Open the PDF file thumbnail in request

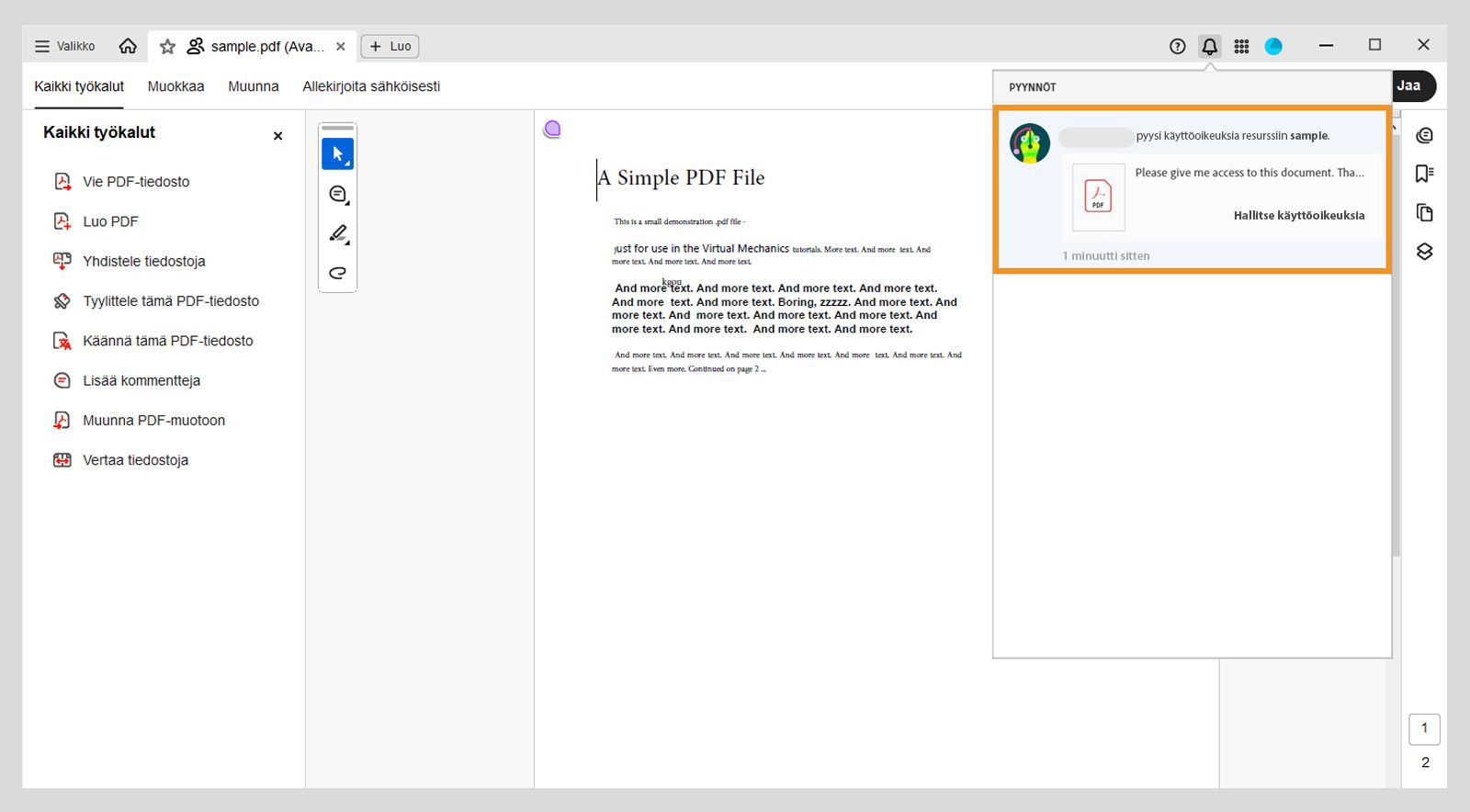point(1098,197)
